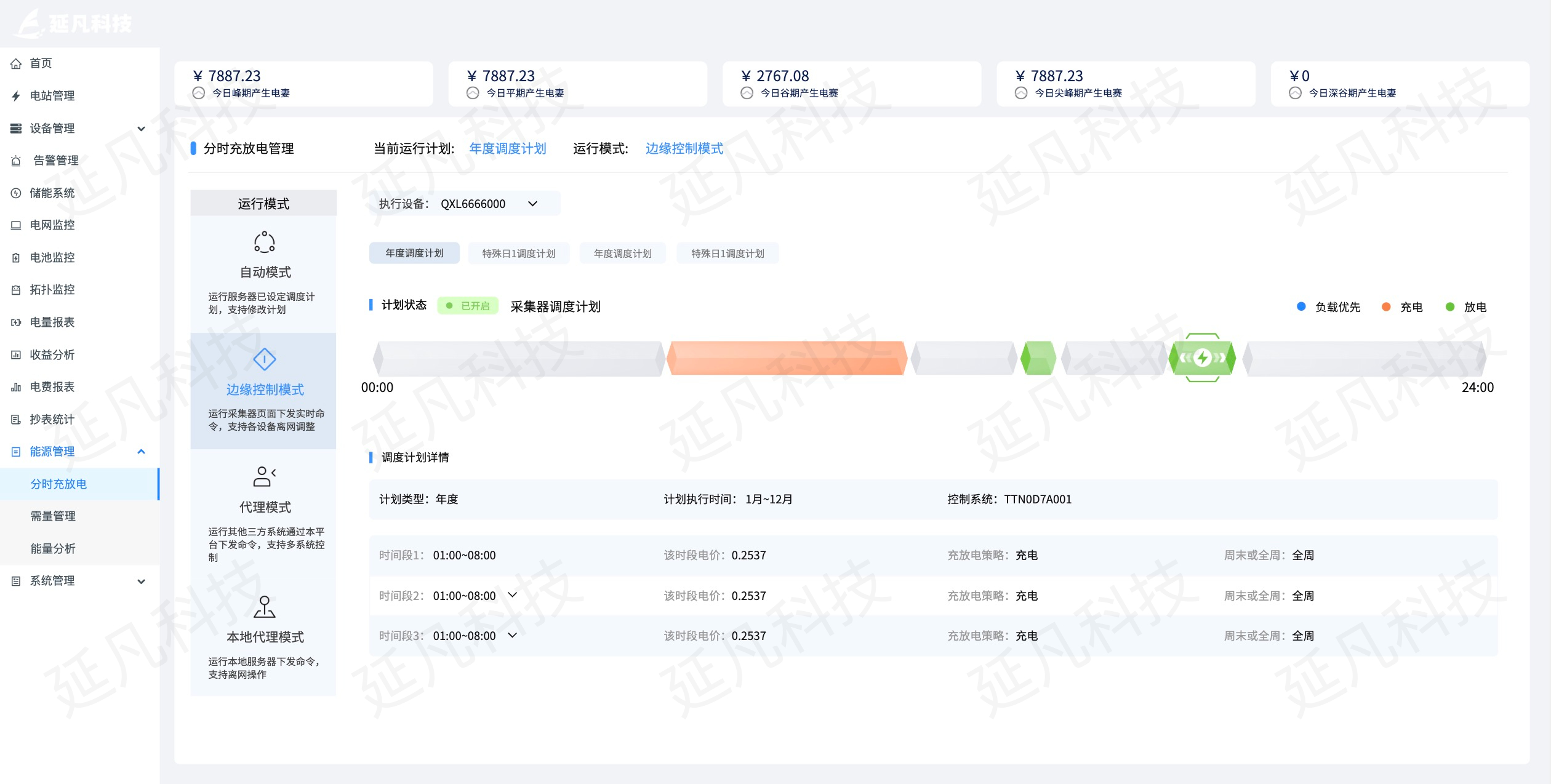Expand the 时间段2 time range dropdown
Image resolution: width=1551 pixels, height=784 pixels.
[x=512, y=595]
